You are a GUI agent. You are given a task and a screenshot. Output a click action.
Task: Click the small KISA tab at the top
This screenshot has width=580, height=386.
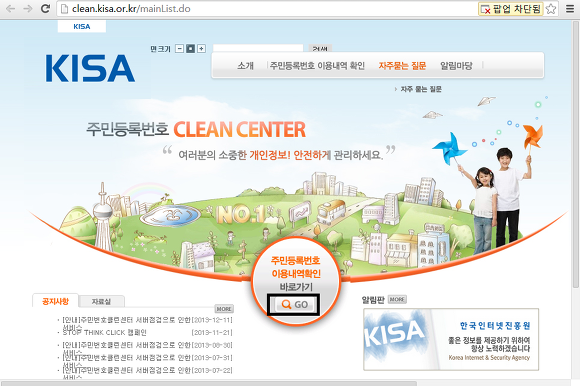(82, 26)
